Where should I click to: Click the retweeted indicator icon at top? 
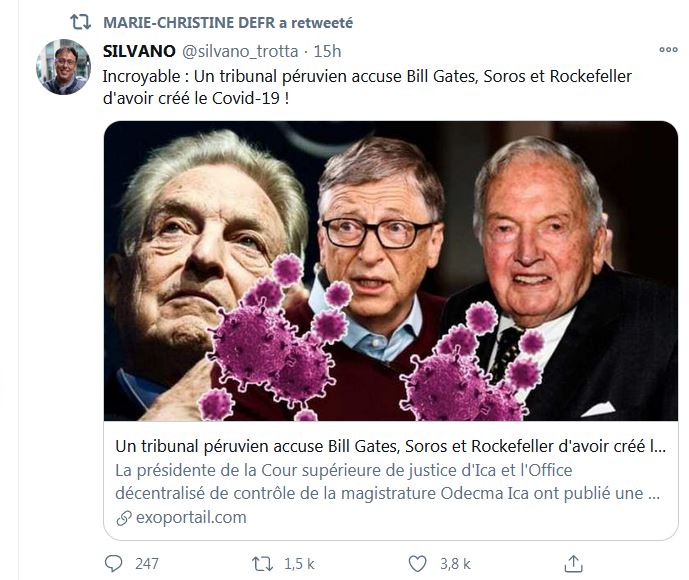[85, 22]
